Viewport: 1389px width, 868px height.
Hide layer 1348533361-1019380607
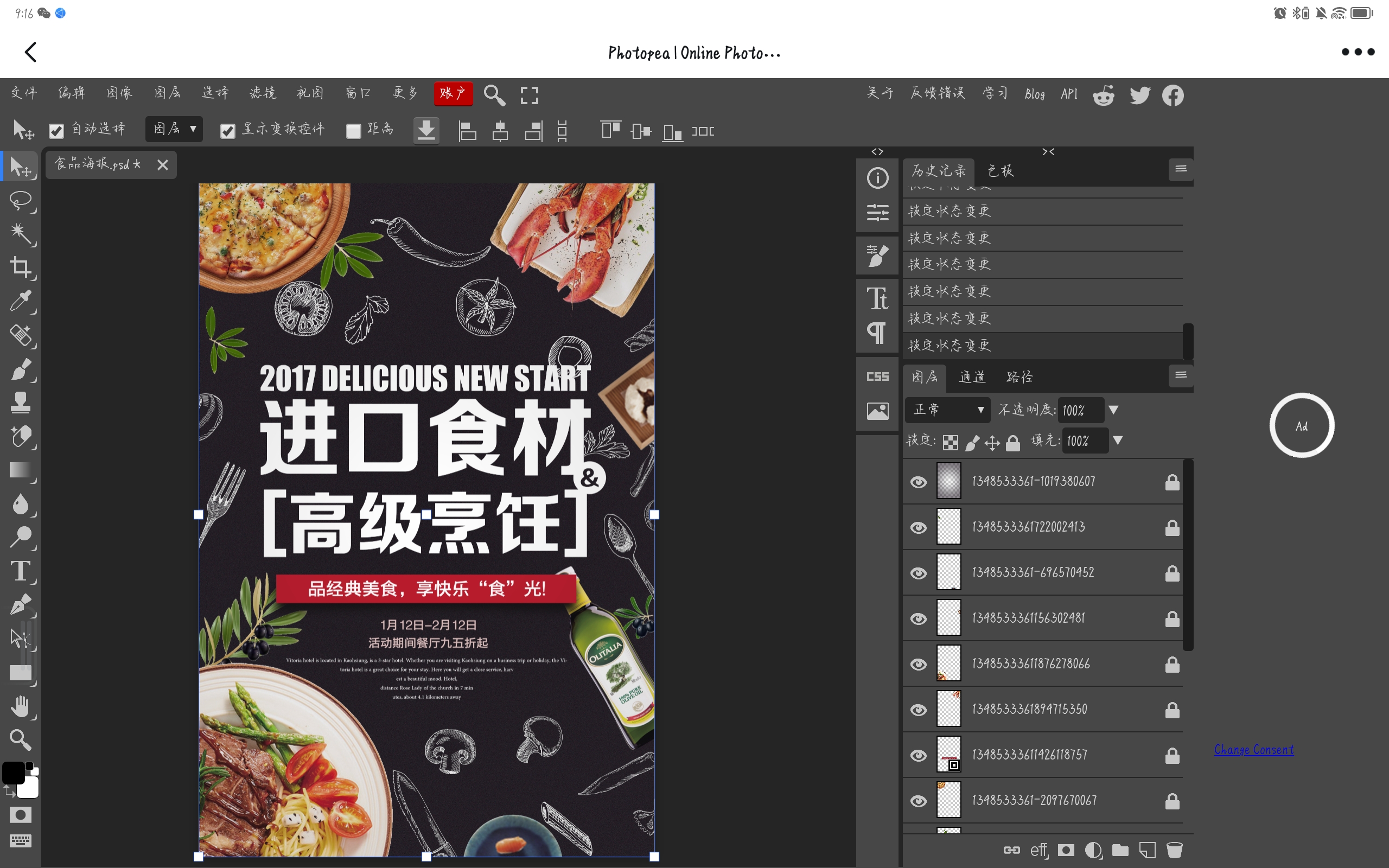tap(919, 482)
